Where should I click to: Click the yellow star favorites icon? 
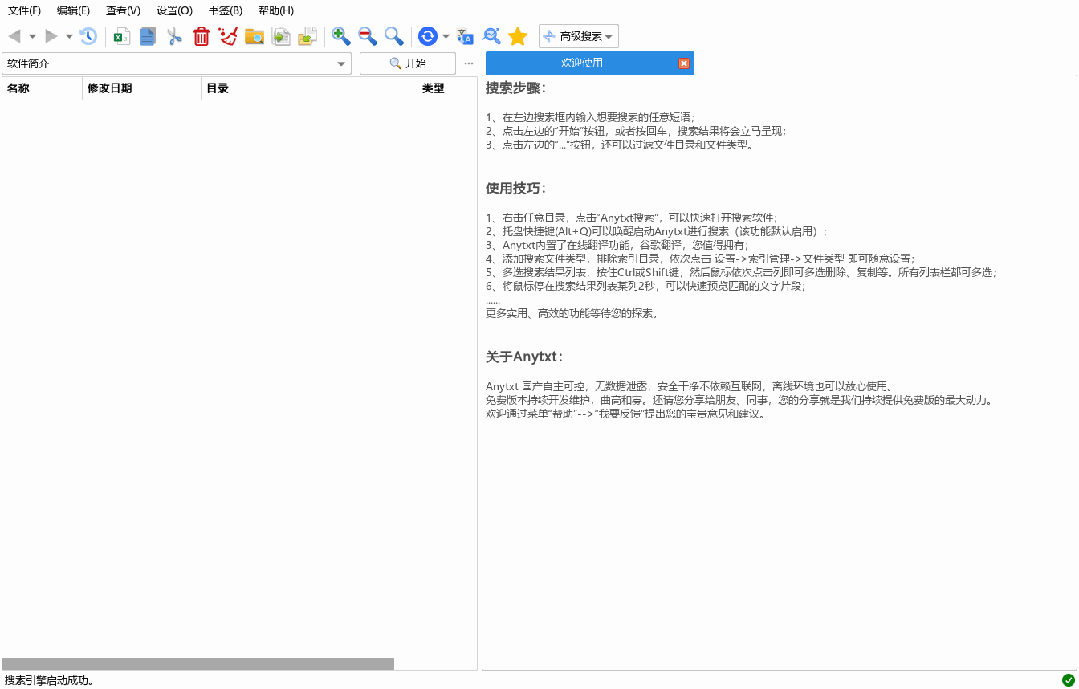pyautogui.click(x=517, y=36)
